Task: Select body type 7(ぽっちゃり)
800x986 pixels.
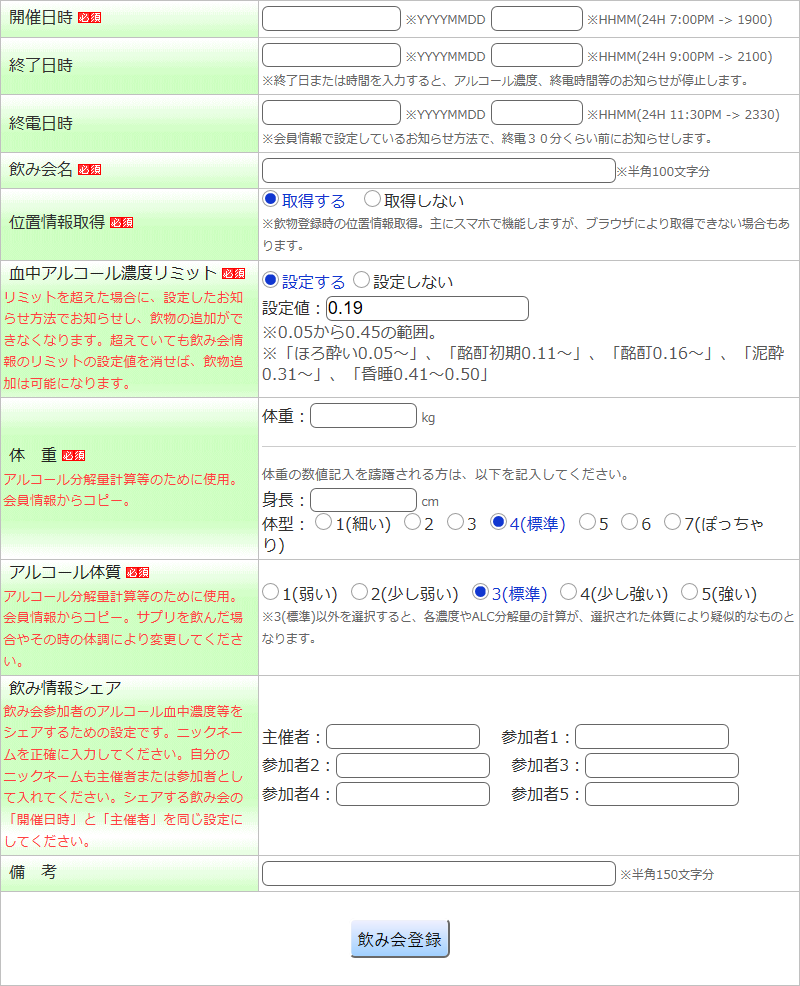Action: [x=673, y=523]
